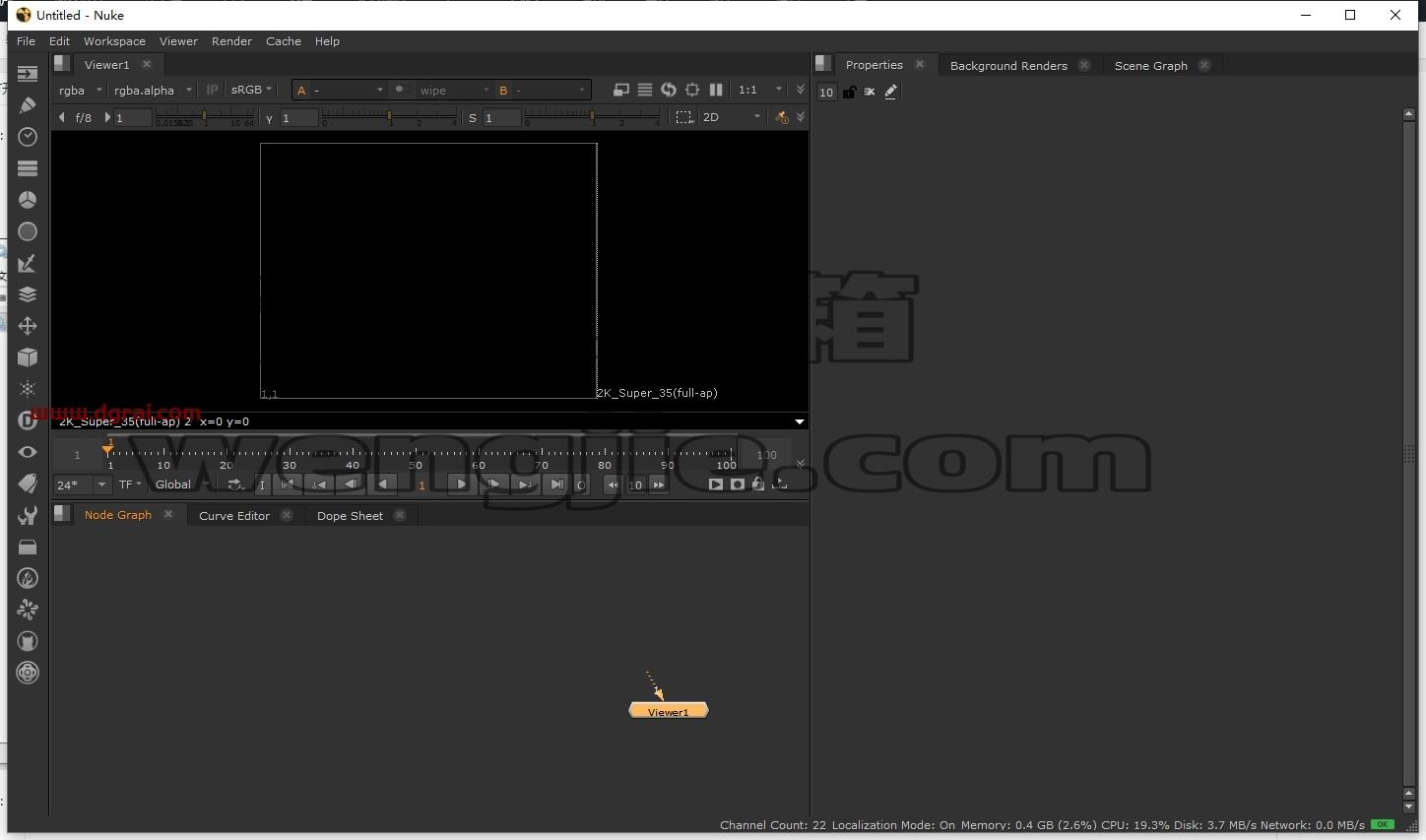Open the Draw nodes menu (pencil)
The height and width of the screenshot is (840, 1426).
[x=28, y=105]
